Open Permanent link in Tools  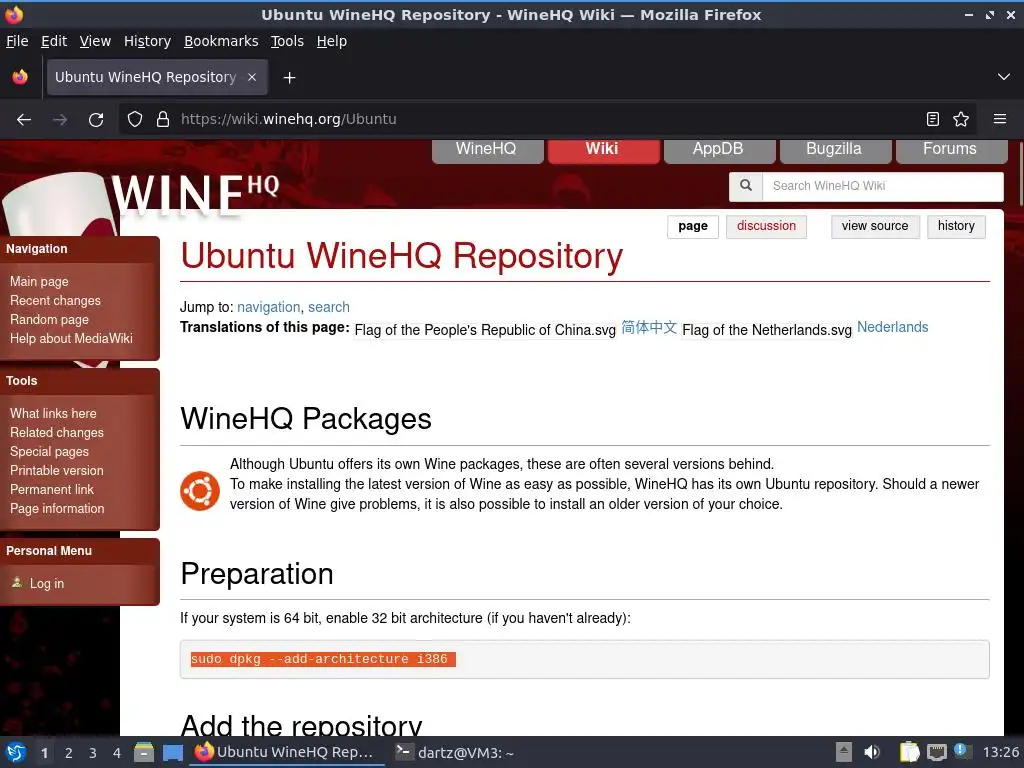pos(52,489)
